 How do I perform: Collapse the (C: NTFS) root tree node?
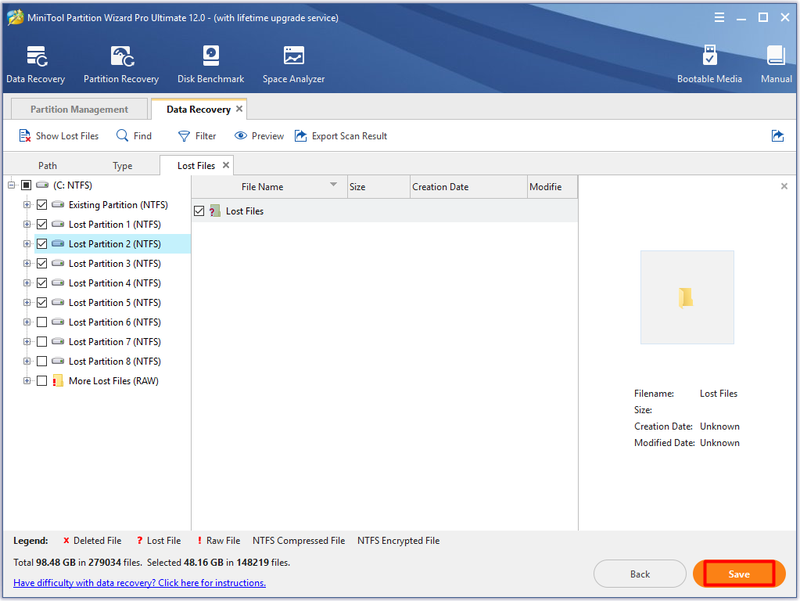pos(11,185)
